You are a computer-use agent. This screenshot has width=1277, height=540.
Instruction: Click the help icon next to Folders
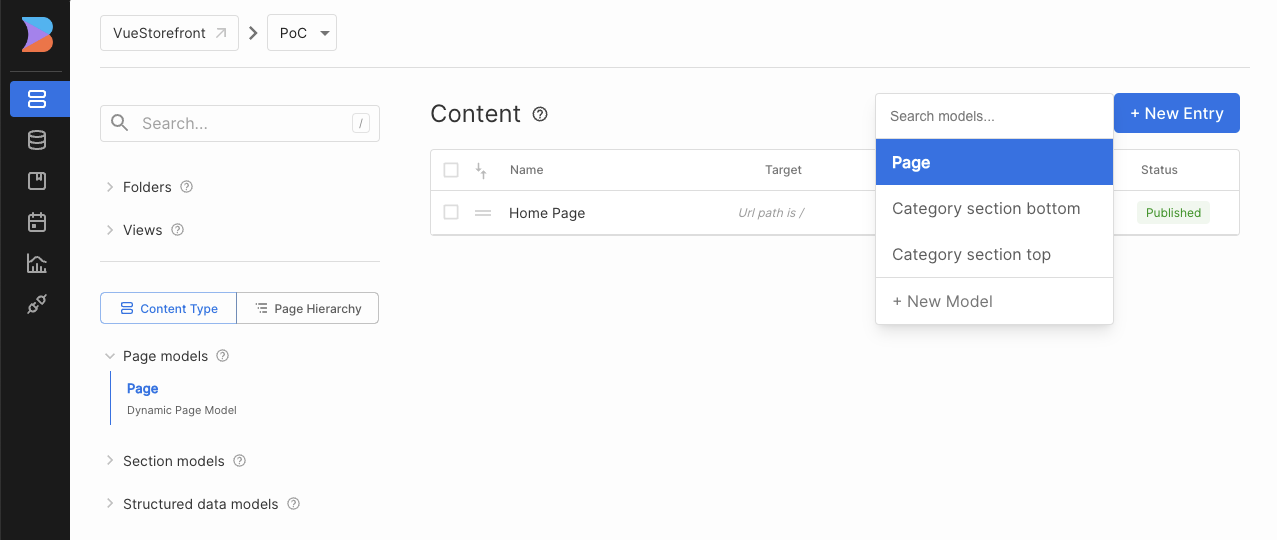(x=186, y=187)
